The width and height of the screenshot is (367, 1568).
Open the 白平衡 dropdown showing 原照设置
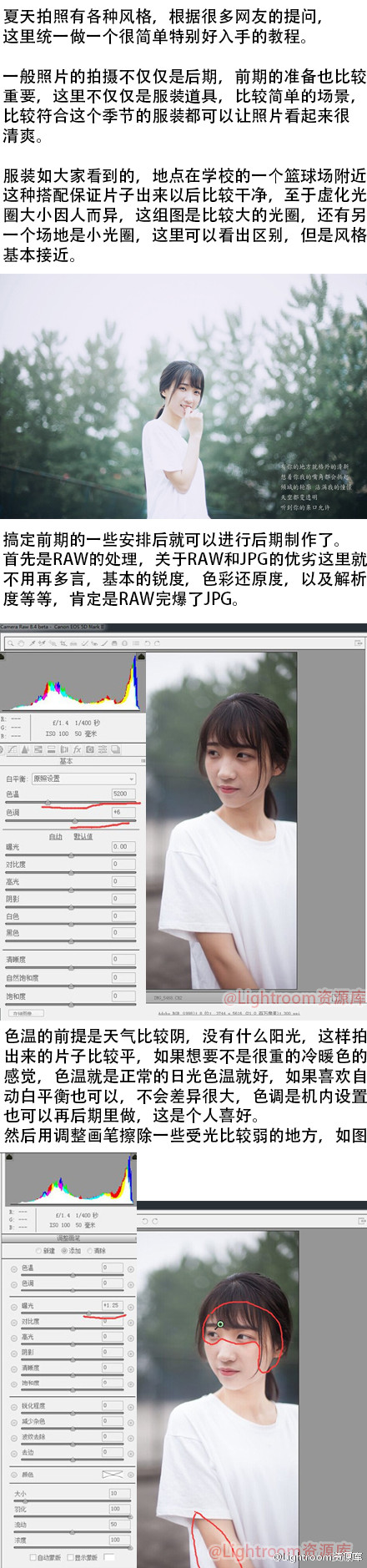pos(83,779)
